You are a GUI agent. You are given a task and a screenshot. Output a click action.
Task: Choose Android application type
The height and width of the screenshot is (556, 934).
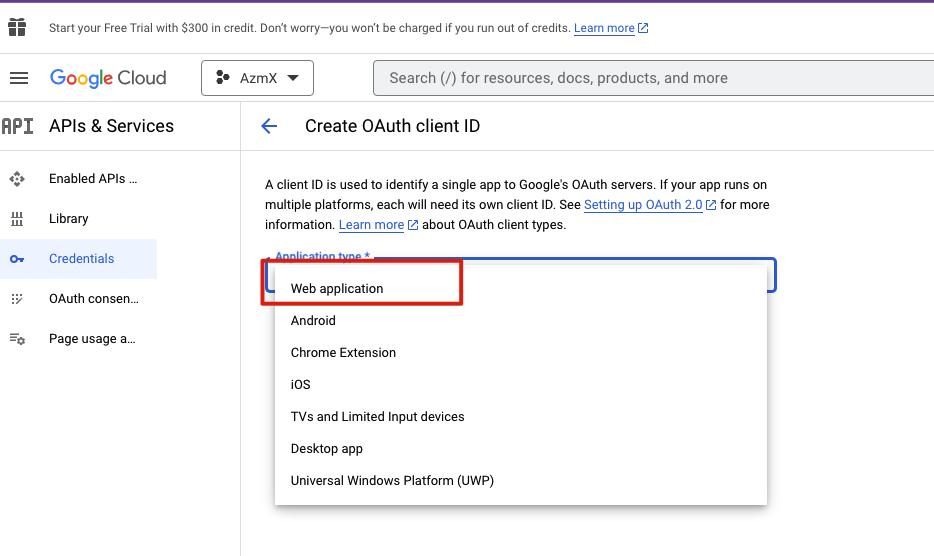pos(313,321)
